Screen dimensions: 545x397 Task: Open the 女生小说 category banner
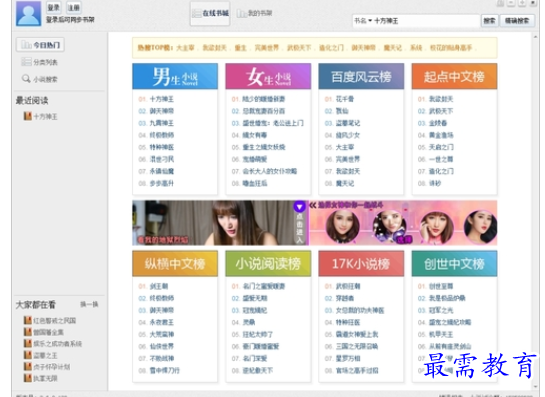(268, 76)
